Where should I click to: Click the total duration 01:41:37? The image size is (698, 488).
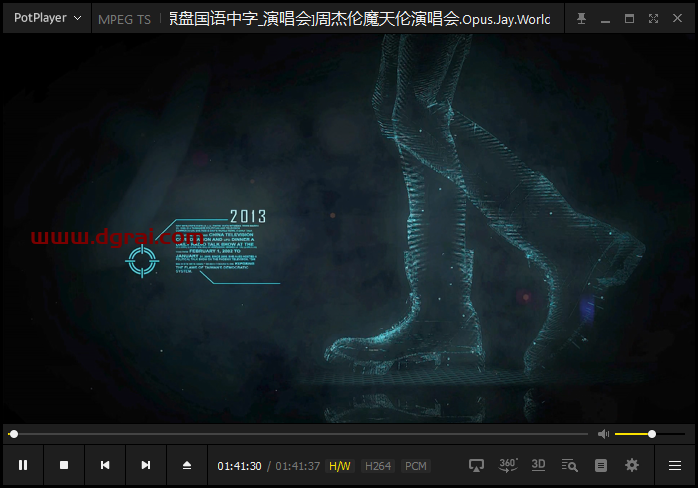[x=297, y=466]
